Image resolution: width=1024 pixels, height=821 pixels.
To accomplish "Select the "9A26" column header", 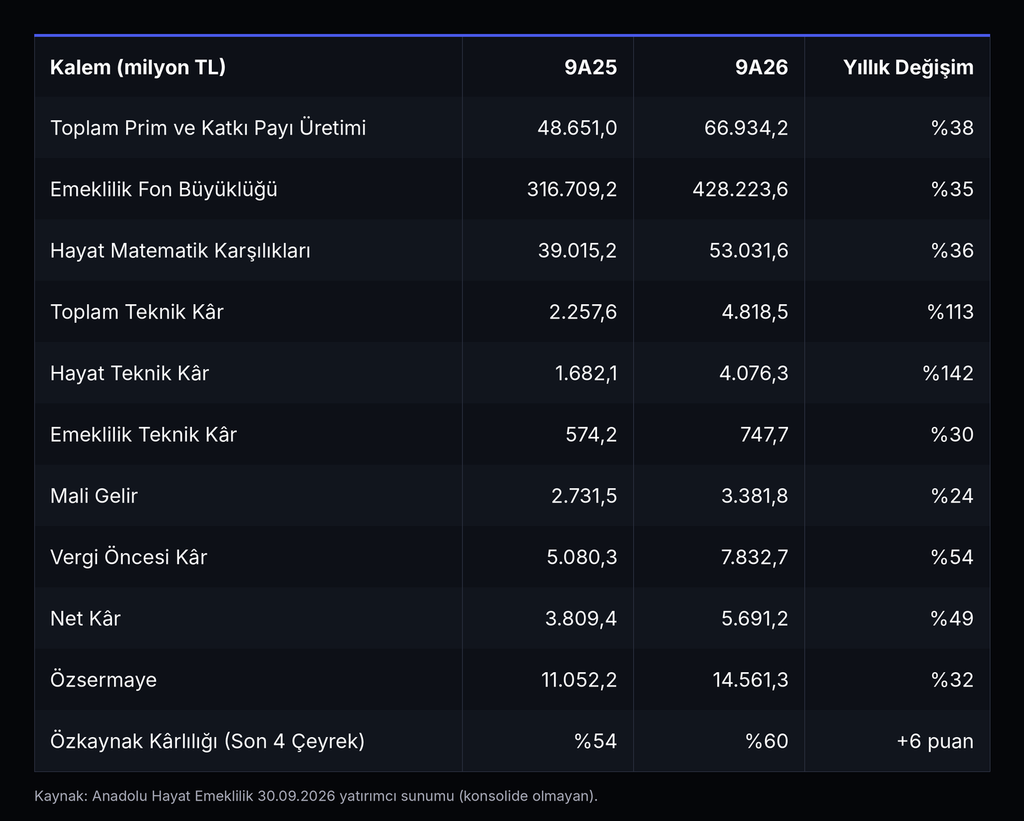I will pyautogui.click(x=761, y=67).
